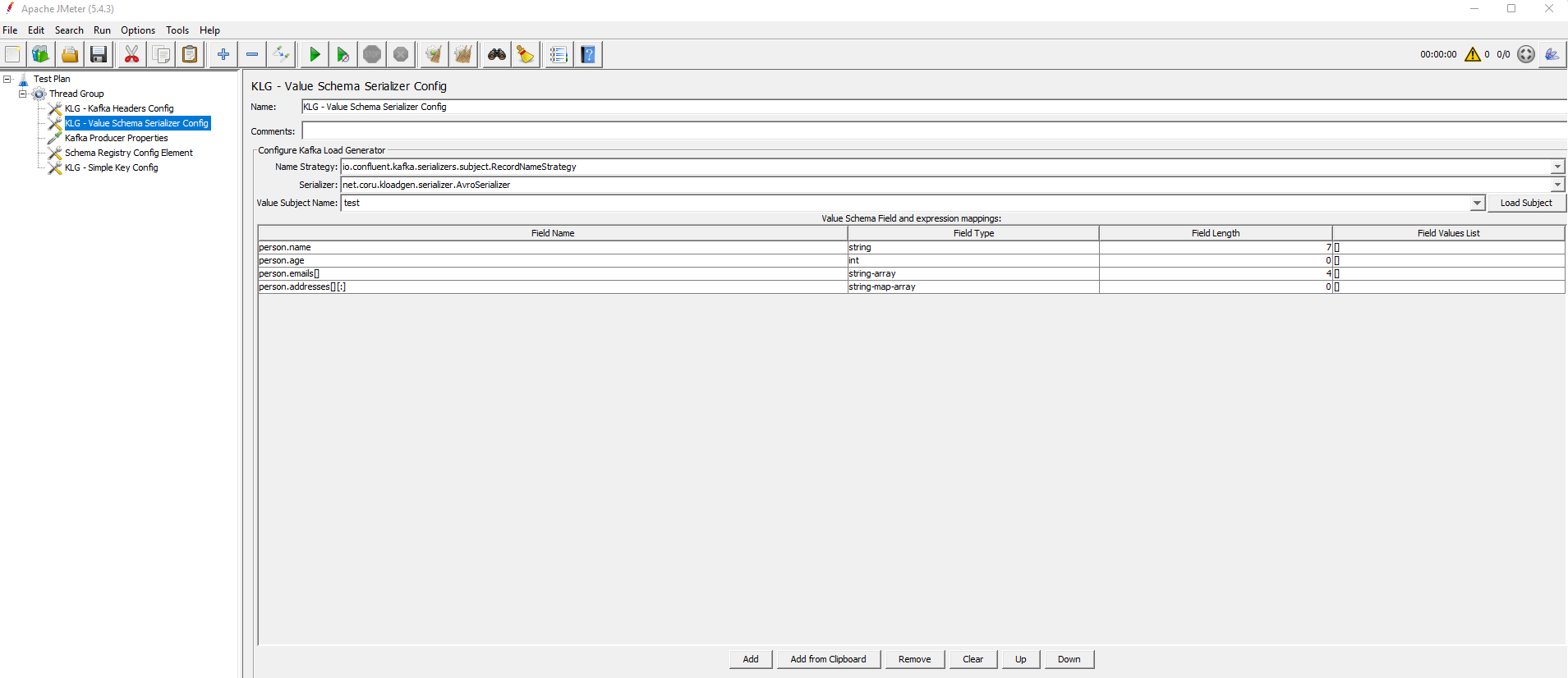Viewport: 1568px width, 678px height.
Task: Open the Run menu
Action: [x=102, y=30]
